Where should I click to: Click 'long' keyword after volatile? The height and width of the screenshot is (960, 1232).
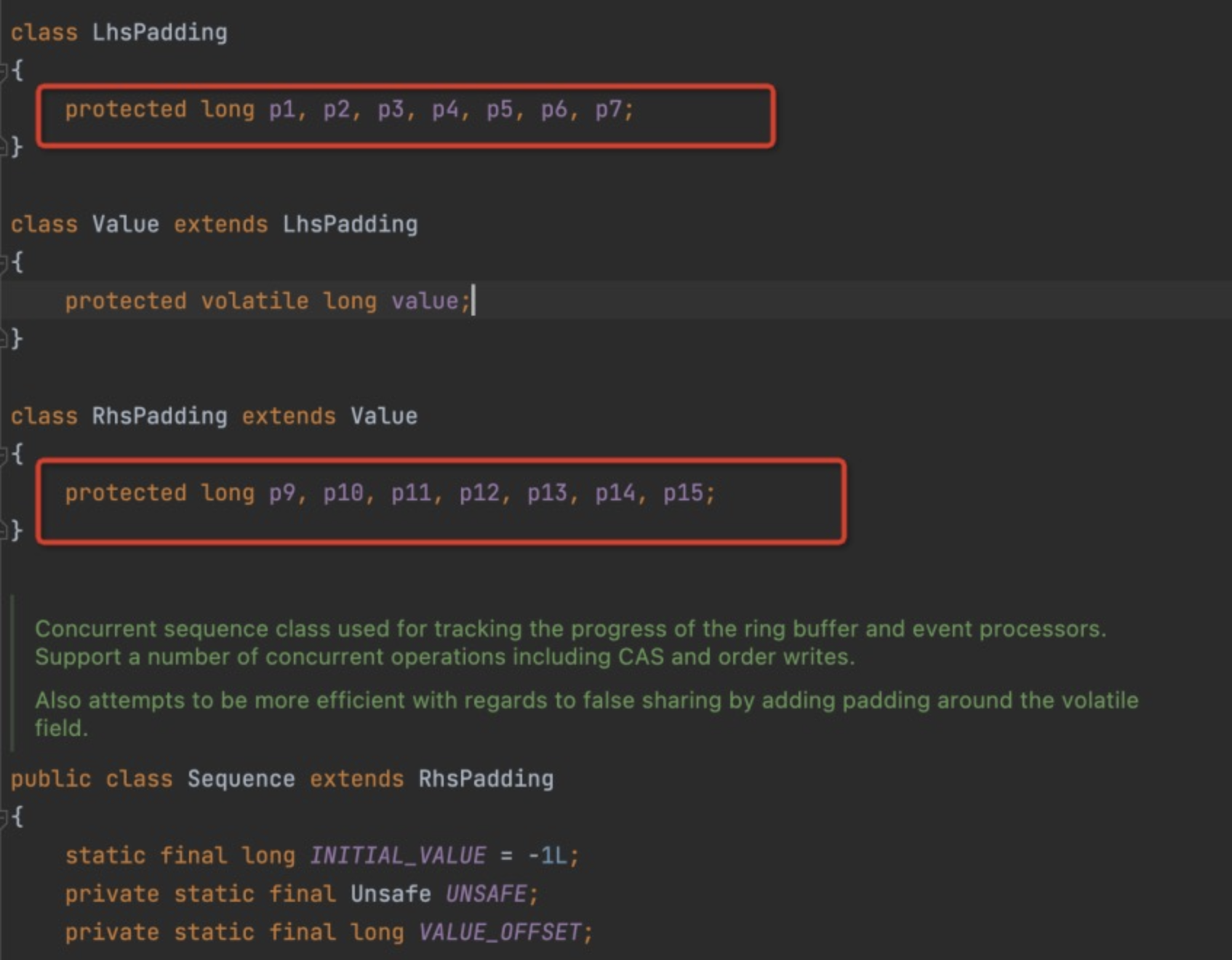tap(350, 301)
